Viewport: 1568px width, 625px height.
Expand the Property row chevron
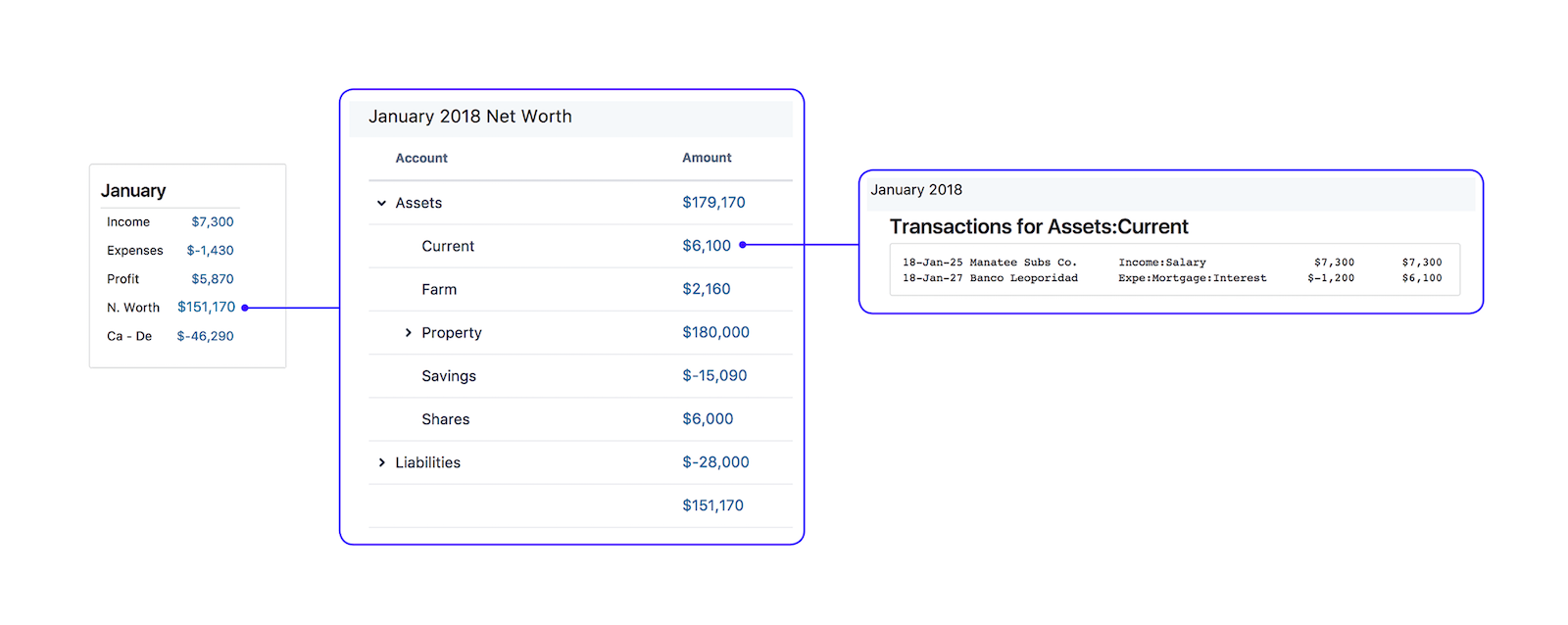(409, 333)
